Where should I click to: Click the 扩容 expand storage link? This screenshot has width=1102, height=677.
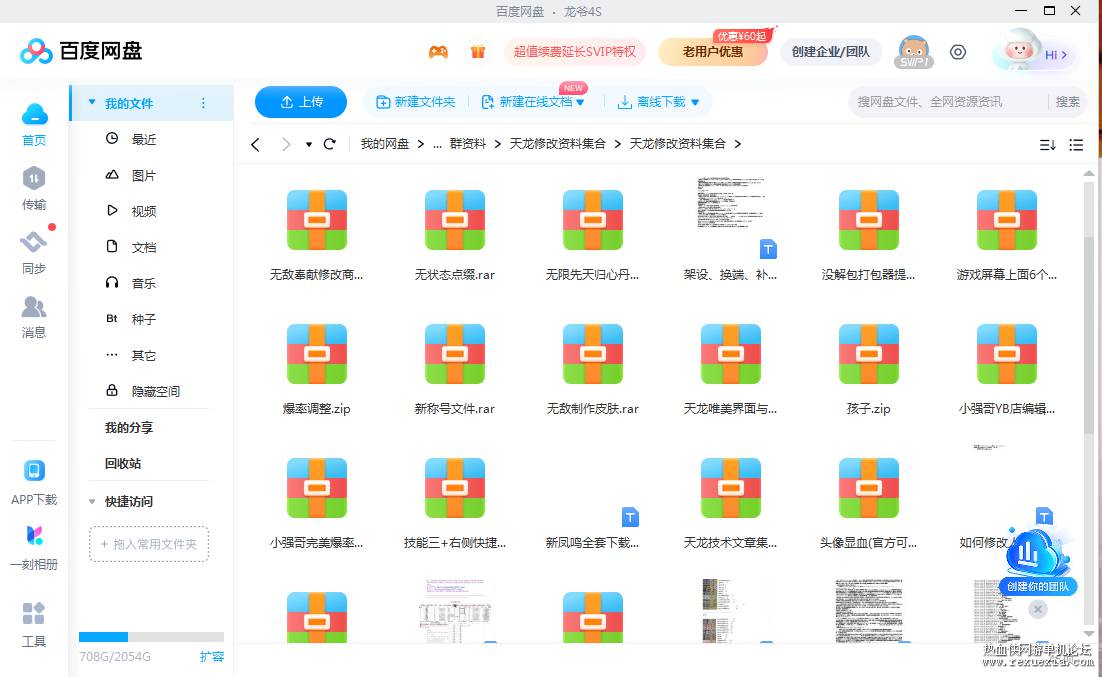212,657
